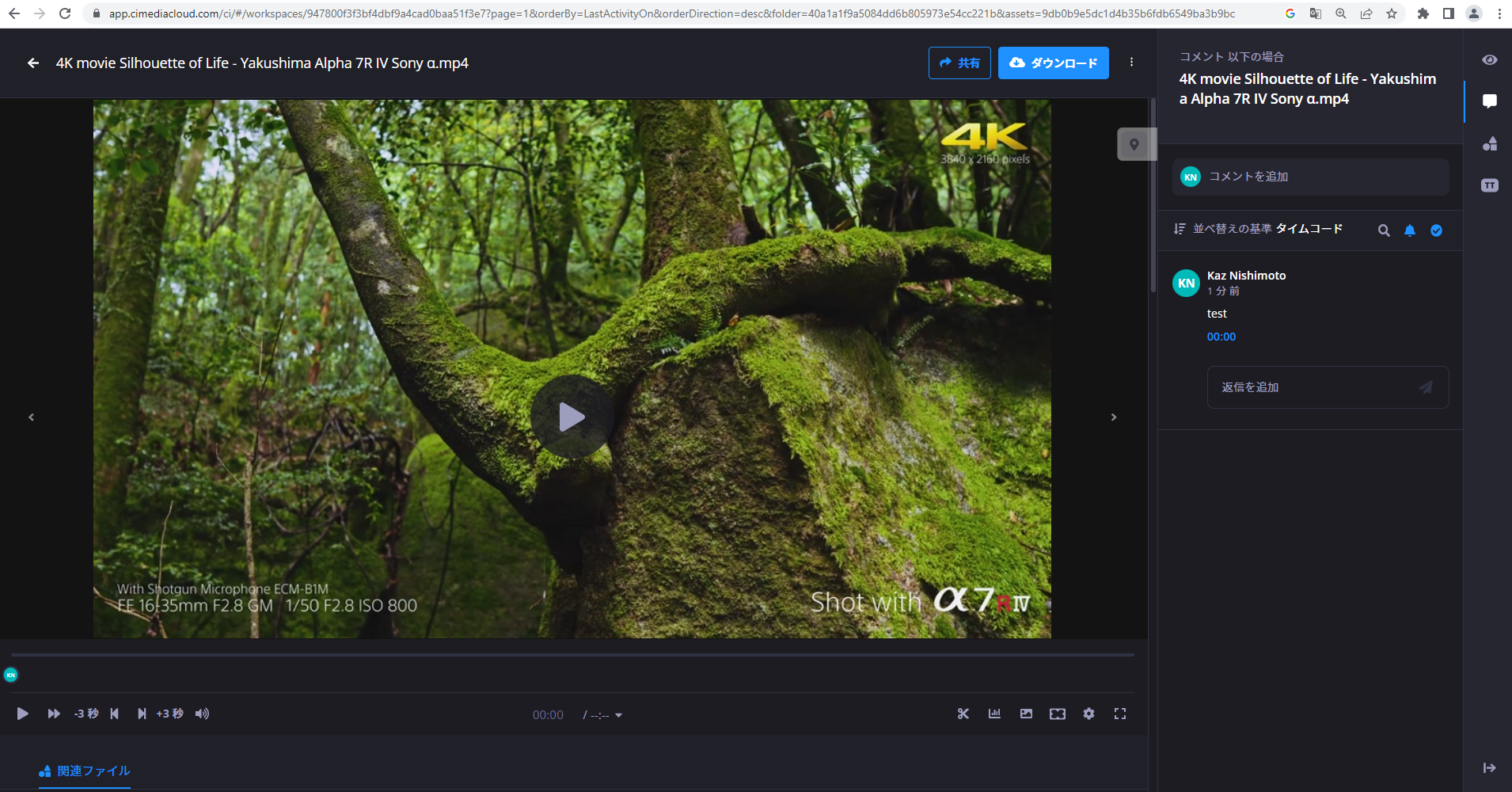Viewport: 1512px width, 792px height.
Task: Enter fullscreen mode
Action: tap(1120, 714)
